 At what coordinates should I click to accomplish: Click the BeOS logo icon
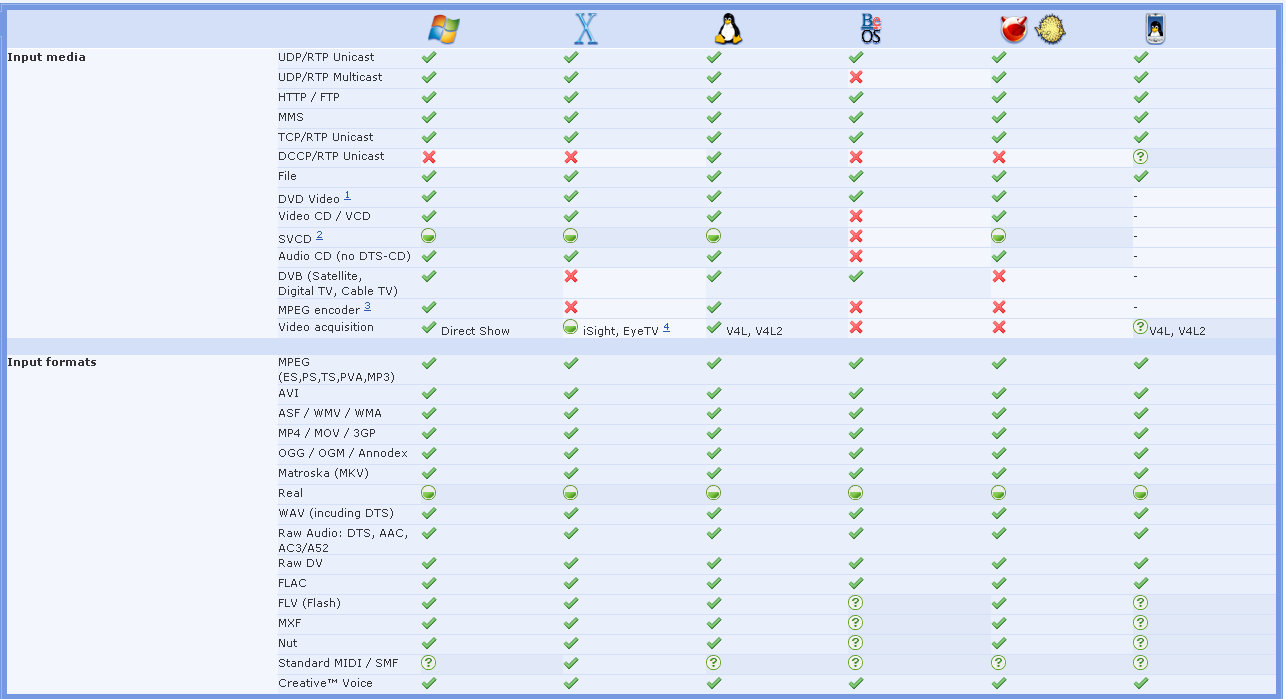870,29
